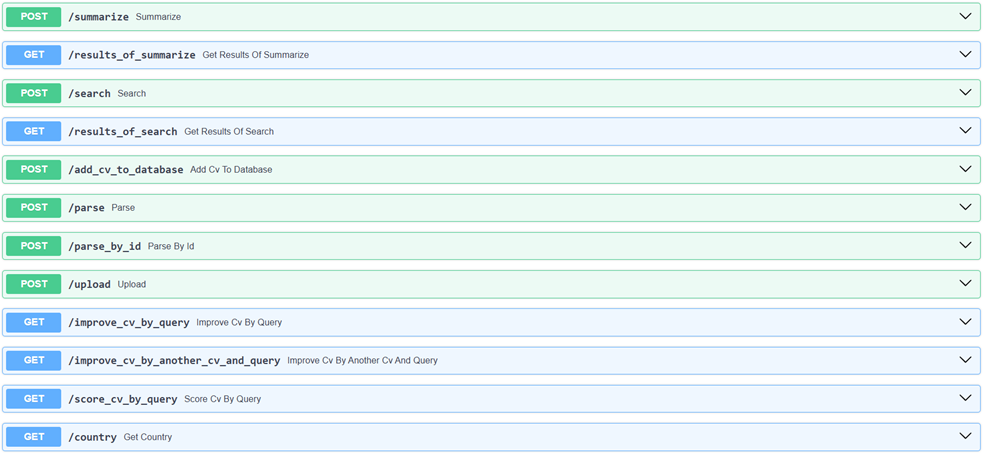Open the /parse path link
Image resolution: width=984 pixels, height=455 pixels.
coord(86,208)
